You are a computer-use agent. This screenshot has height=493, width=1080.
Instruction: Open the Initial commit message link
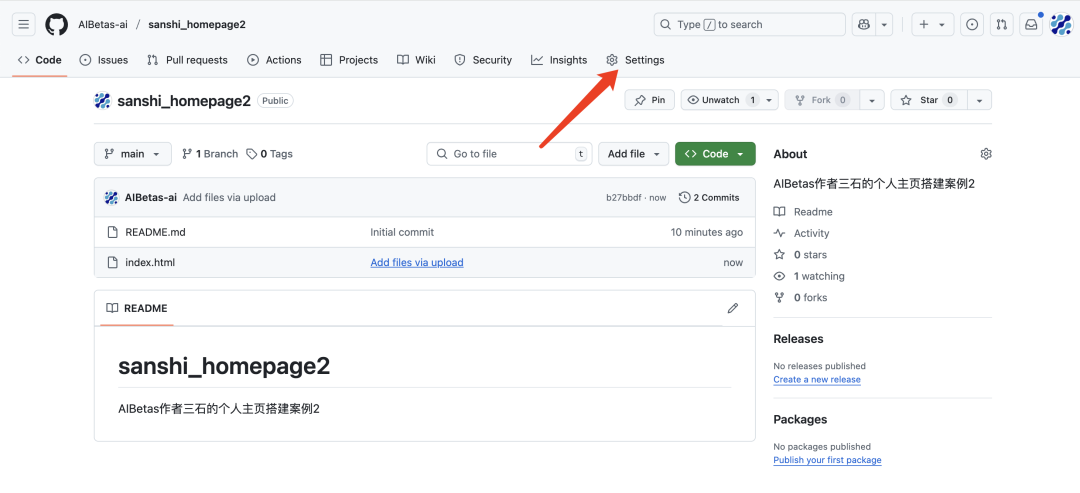402,232
